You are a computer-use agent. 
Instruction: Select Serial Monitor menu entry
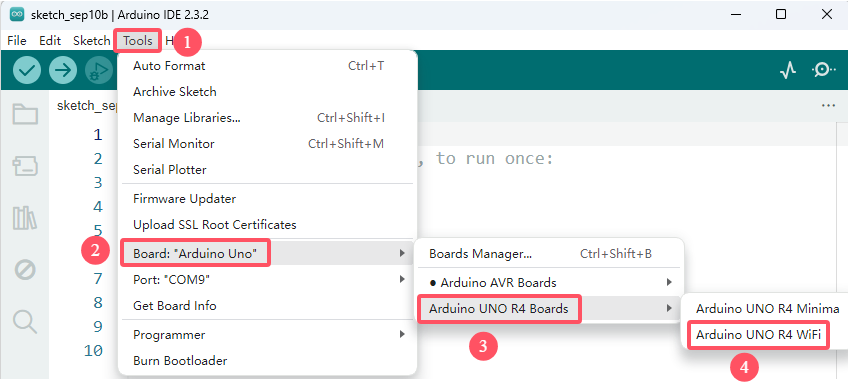pos(267,144)
